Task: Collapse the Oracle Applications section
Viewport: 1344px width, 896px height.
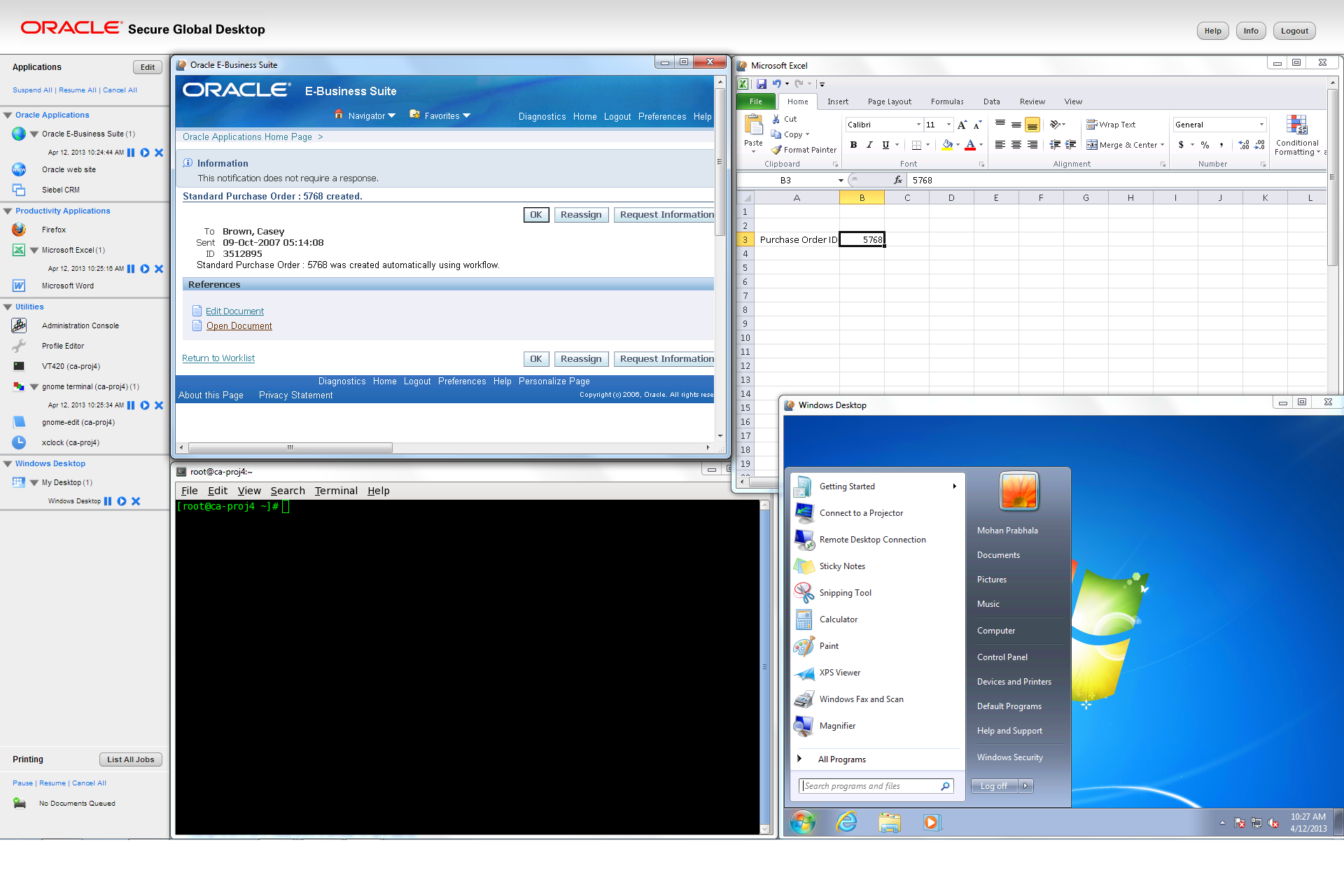Action: pos(8,115)
